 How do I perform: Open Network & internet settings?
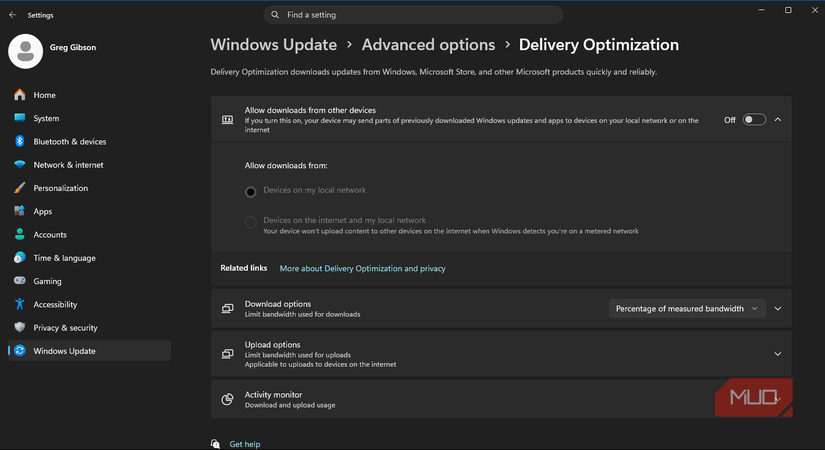click(89, 164)
